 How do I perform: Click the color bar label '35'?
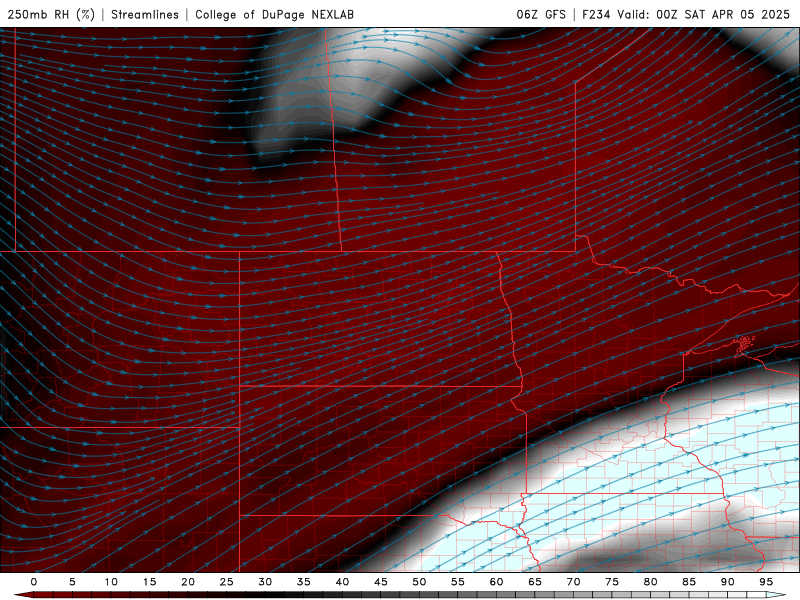[x=304, y=582]
